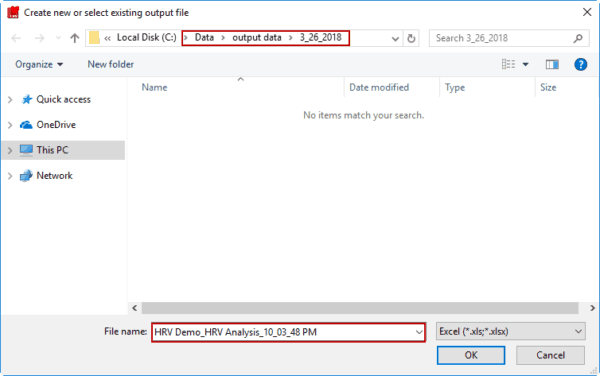This screenshot has width=600, height=376.
Task: Confirm with the OK button
Action: point(471,355)
